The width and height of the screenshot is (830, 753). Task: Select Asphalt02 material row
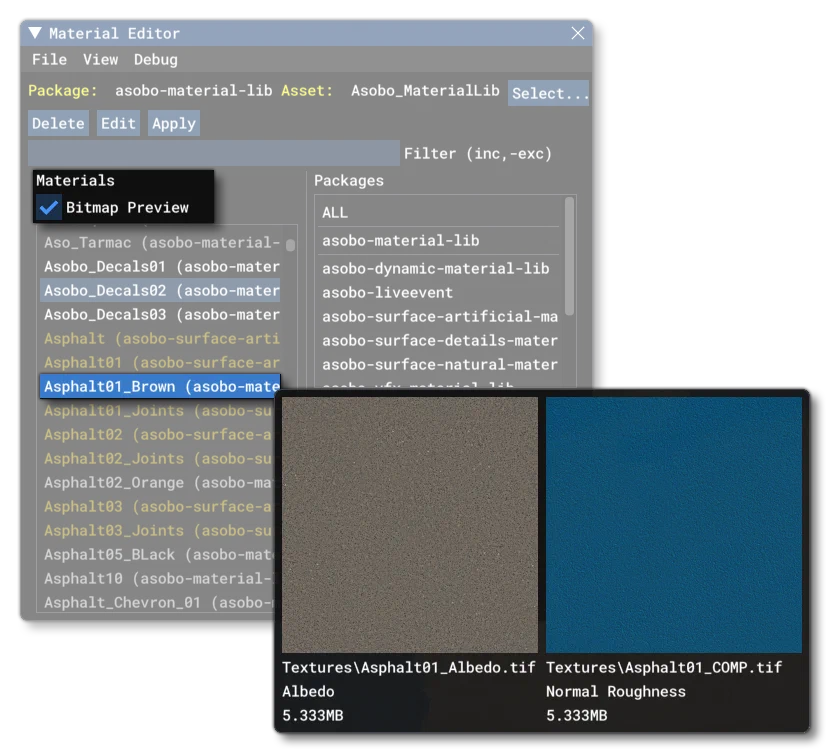click(x=157, y=434)
